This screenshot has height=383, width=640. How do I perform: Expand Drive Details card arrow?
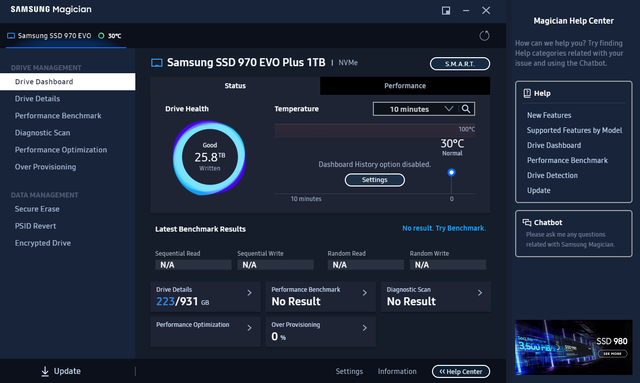pos(249,293)
